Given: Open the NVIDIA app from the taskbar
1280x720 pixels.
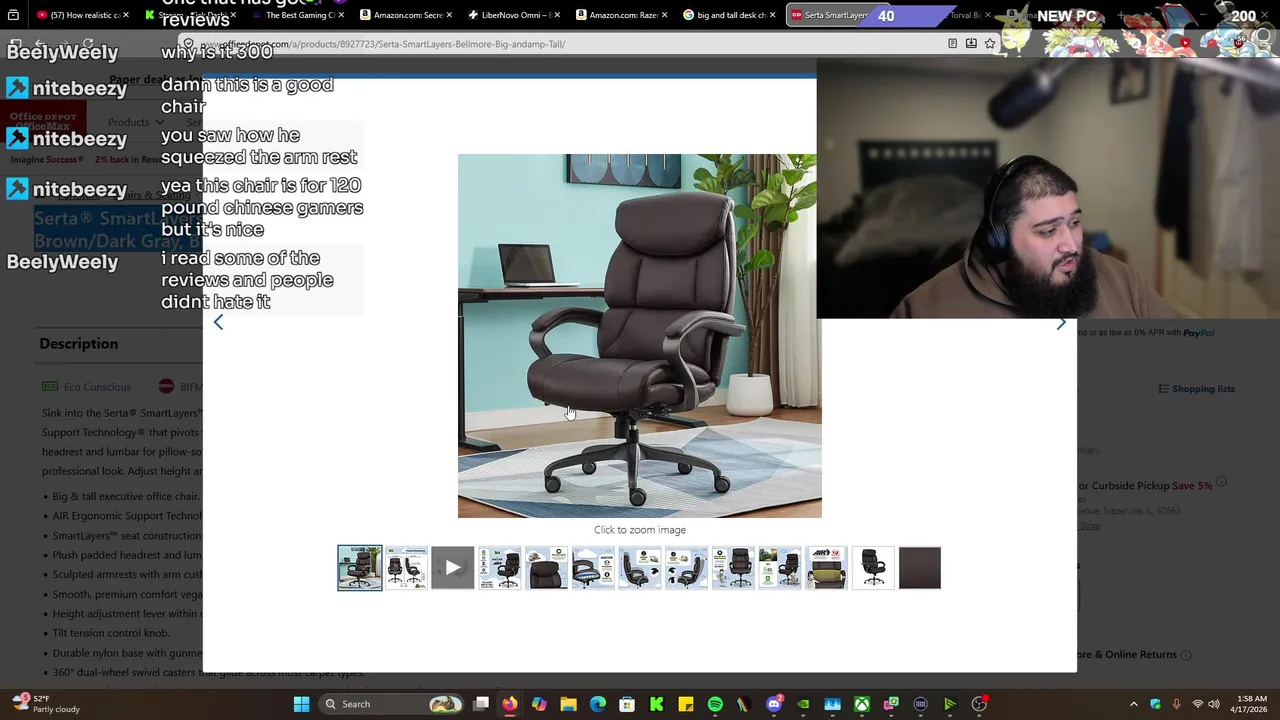Looking at the screenshot, I should pos(803,704).
